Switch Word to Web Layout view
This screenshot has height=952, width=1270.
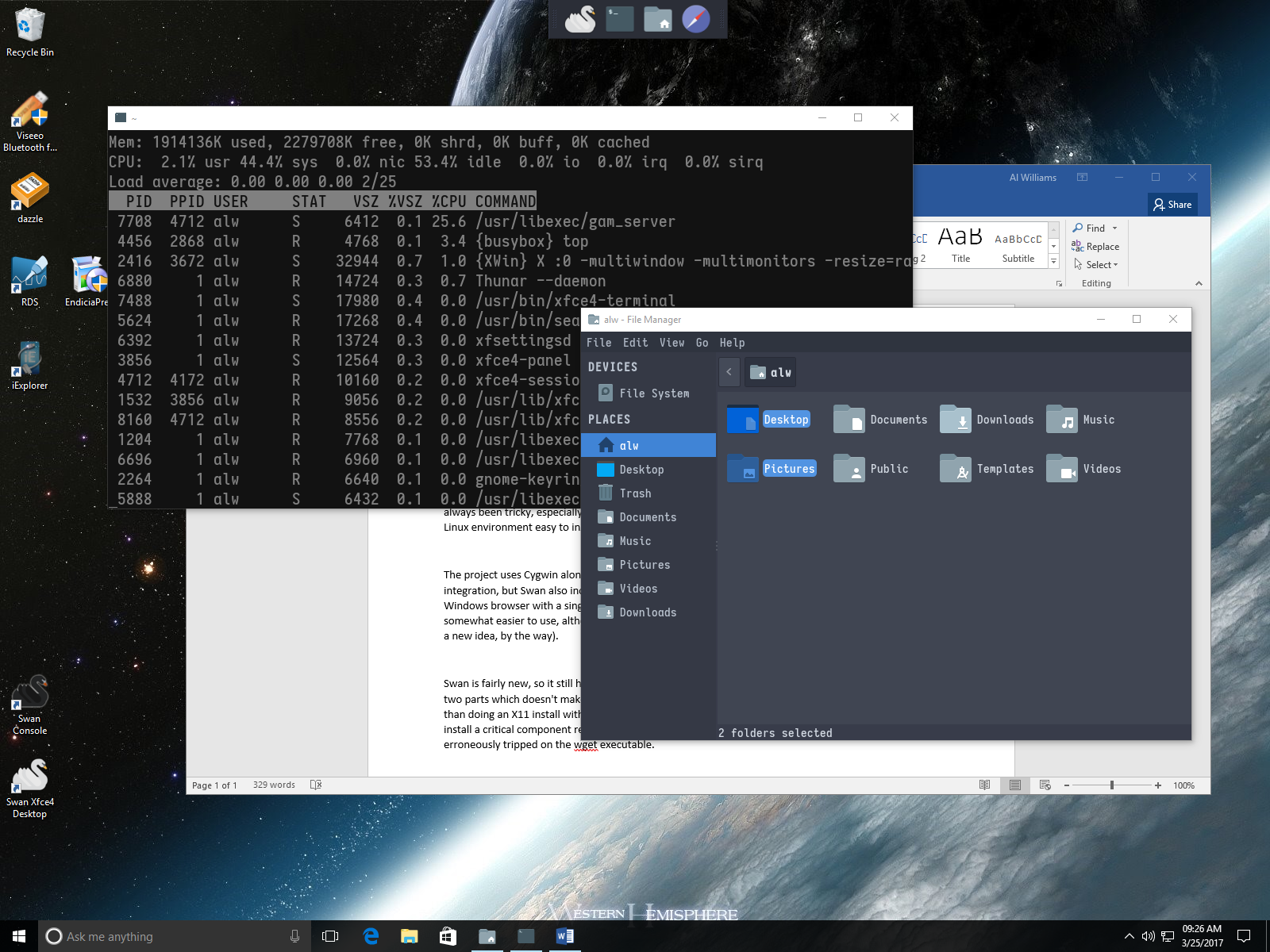[x=1045, y=785]
